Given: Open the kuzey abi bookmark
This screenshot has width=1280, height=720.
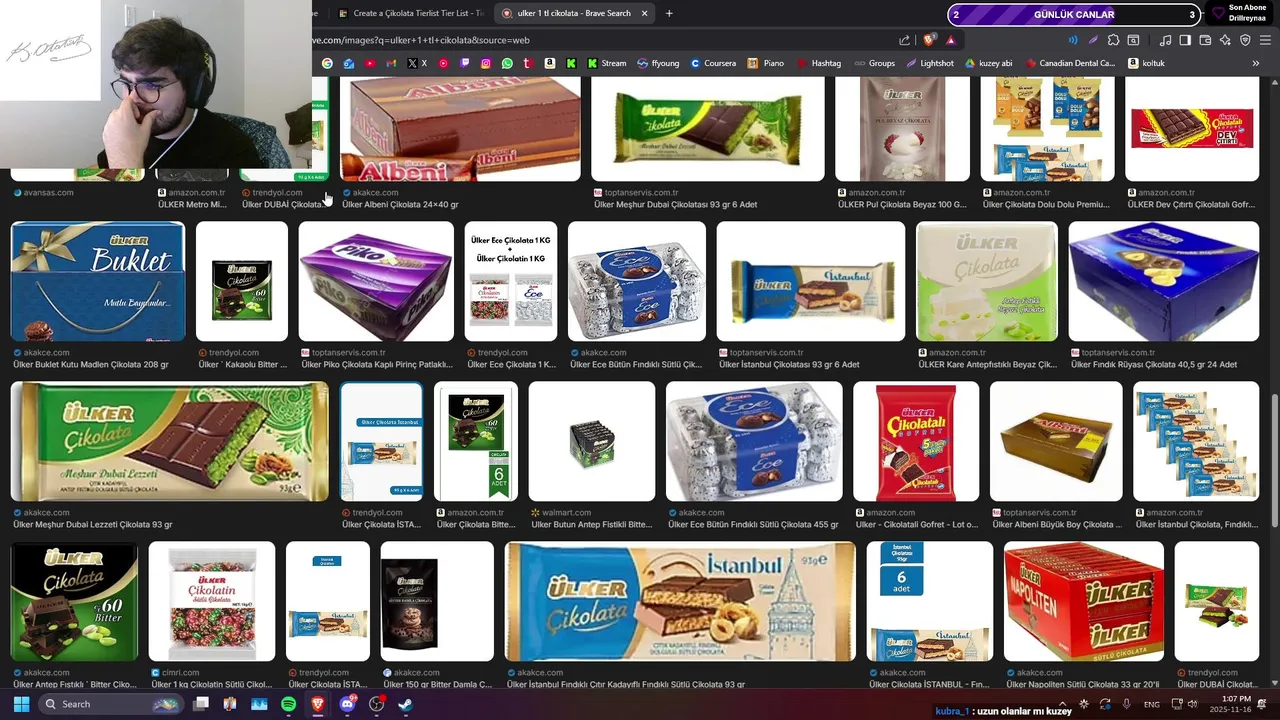Looking at the screenshot, I should click(x=989, y=63).
